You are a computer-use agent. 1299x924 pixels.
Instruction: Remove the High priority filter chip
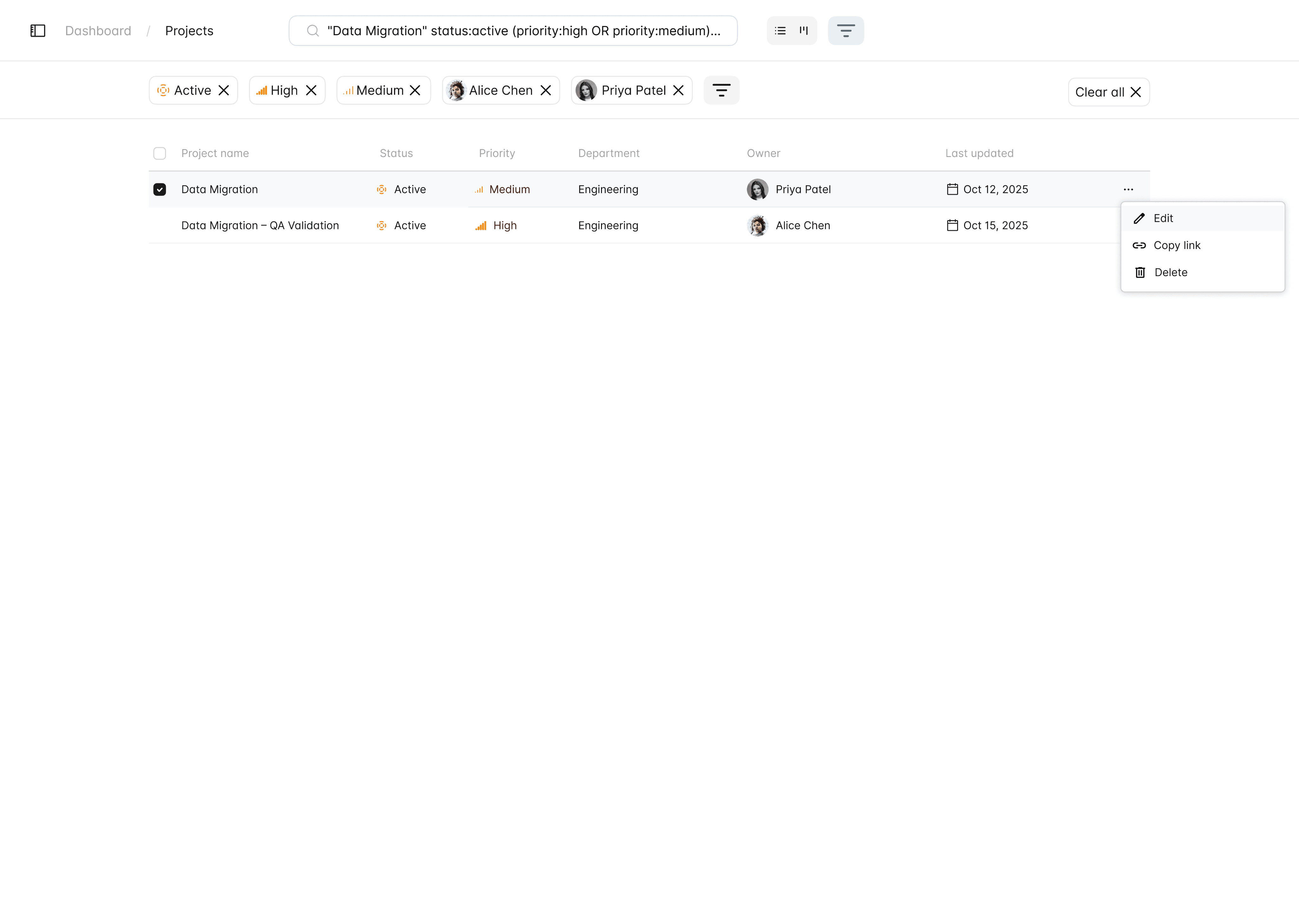(311, 90)
